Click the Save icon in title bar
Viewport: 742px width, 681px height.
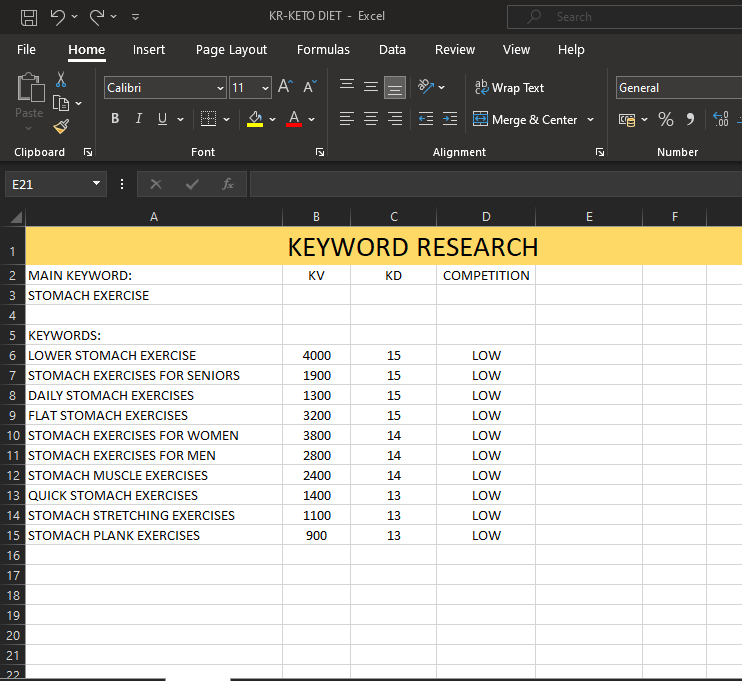coord(29,17)
